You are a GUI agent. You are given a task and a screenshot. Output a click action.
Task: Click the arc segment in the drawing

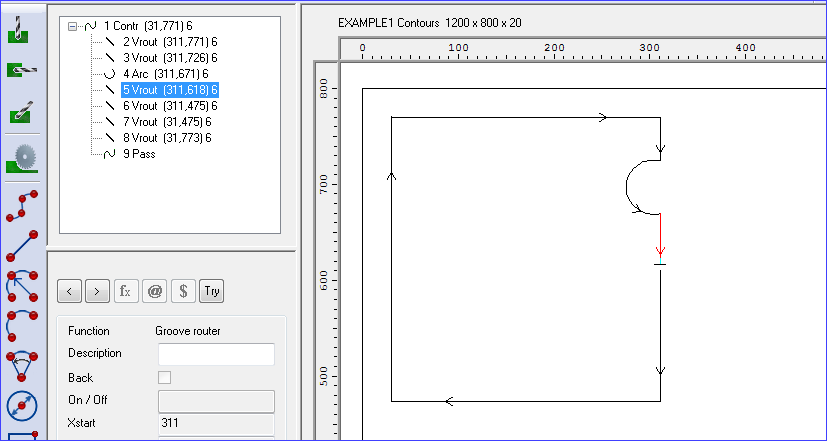pyautogui.click(x=628, y=187)
